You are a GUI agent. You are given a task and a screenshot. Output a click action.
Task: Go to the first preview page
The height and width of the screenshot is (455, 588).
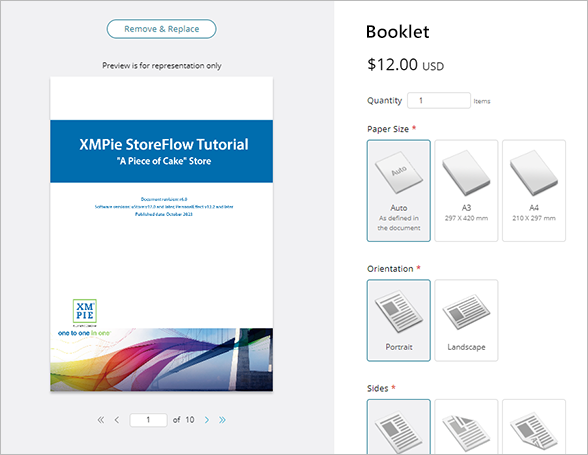tap(100, 420)
